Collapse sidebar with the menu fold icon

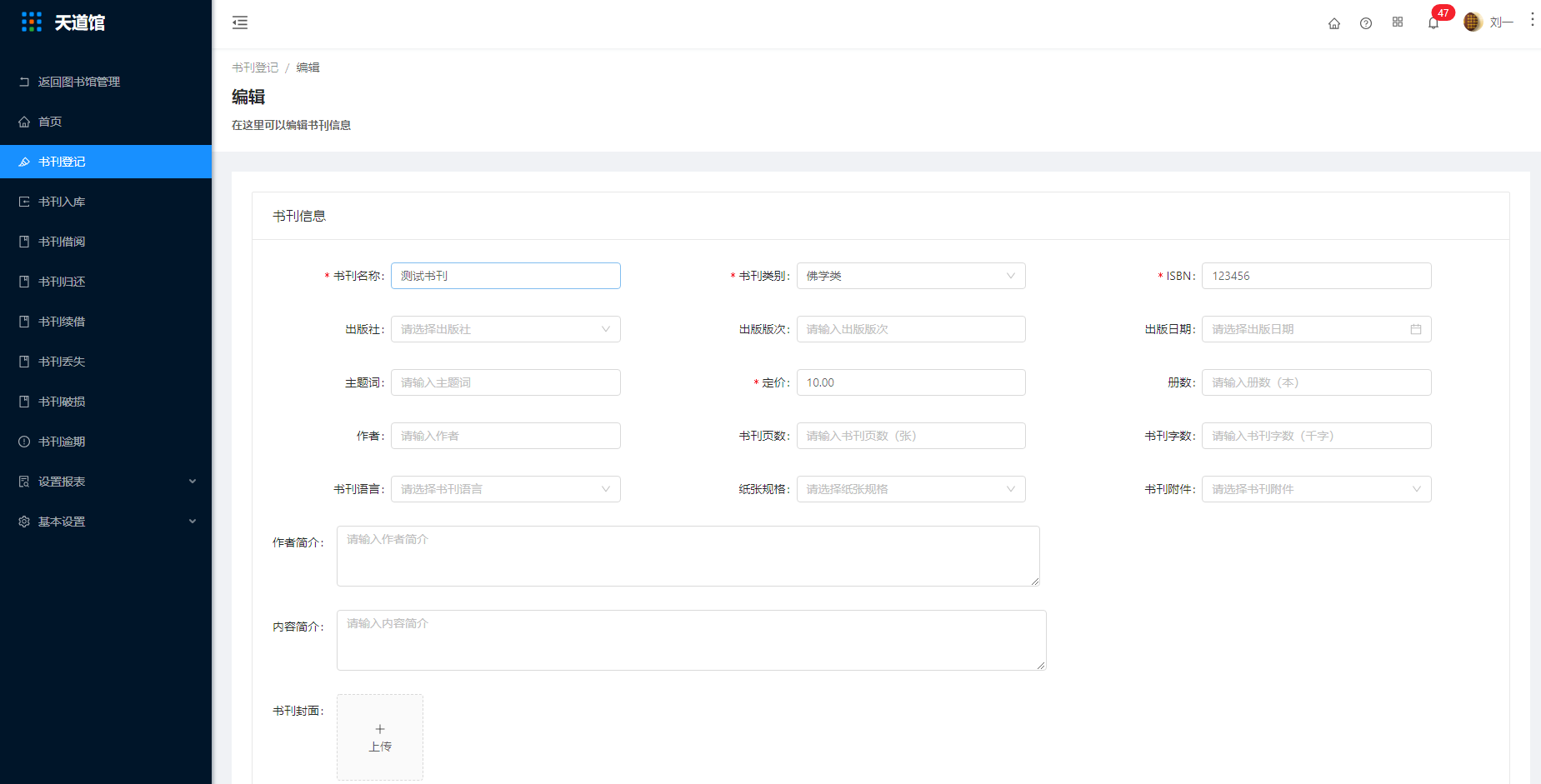pyautogui.click(x=240, y=22)
